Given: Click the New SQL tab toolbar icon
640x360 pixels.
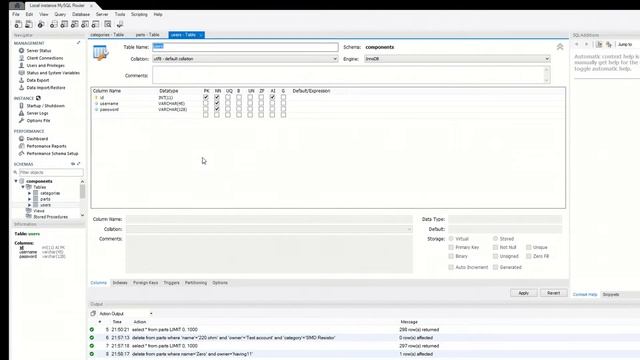Looking at the screenshot, I should point(18,24).
